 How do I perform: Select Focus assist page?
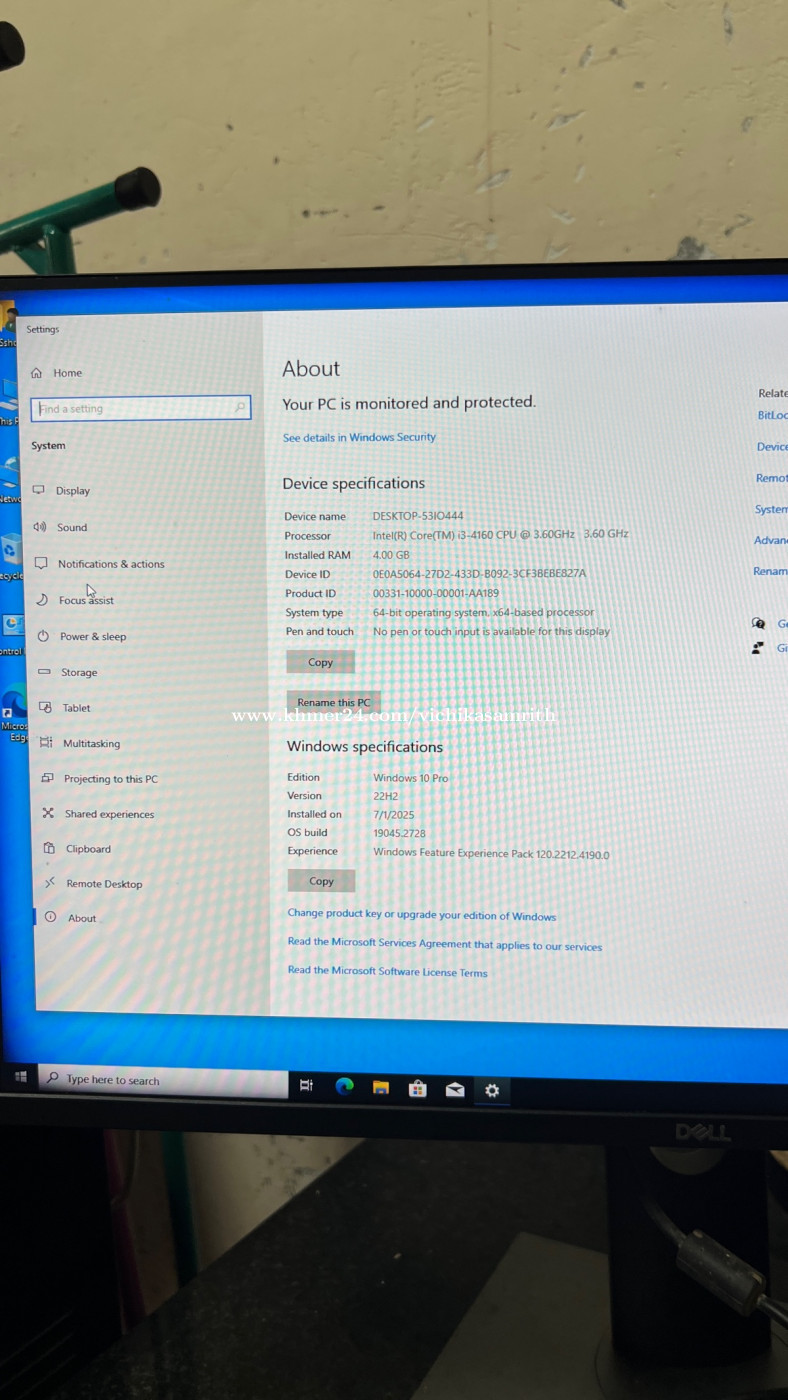tap(86, 600)
